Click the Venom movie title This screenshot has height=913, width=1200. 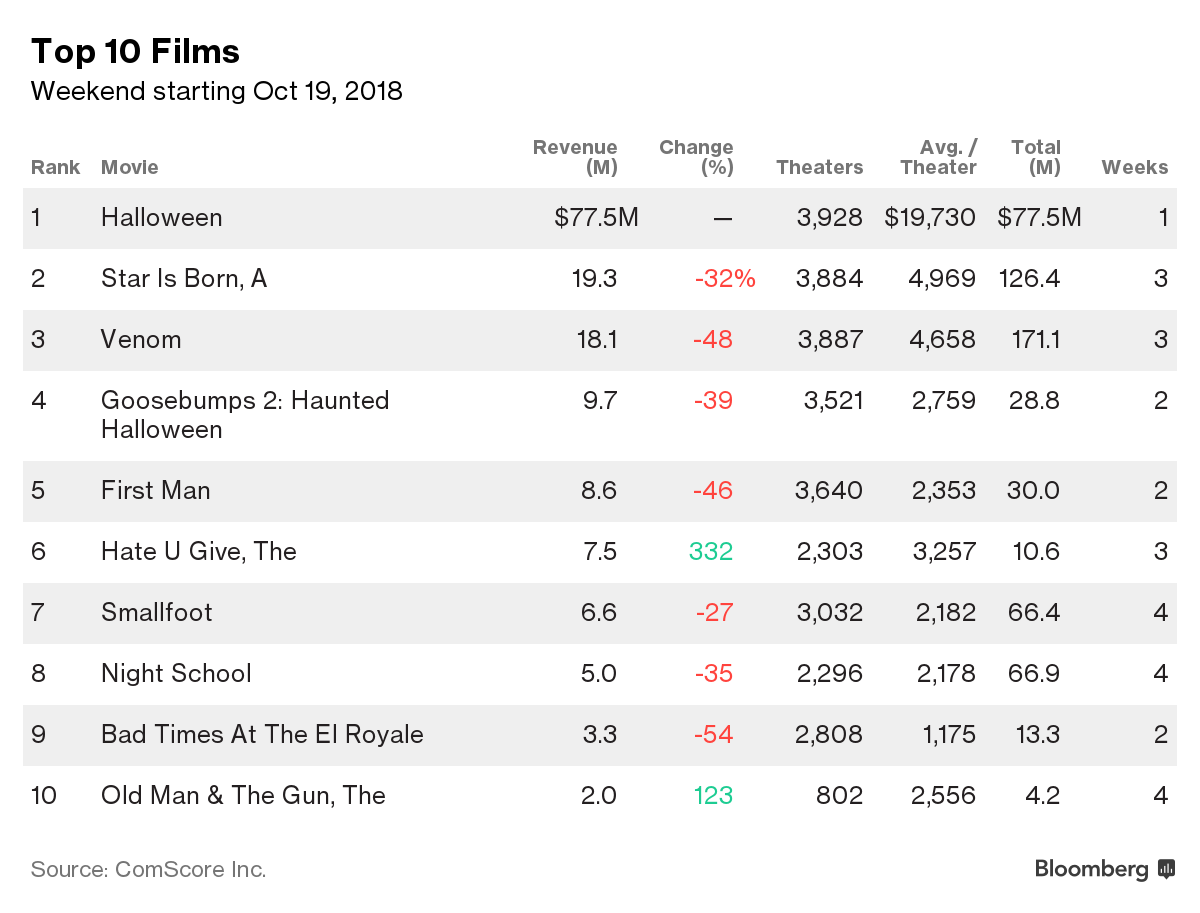(x=141, y=339)
